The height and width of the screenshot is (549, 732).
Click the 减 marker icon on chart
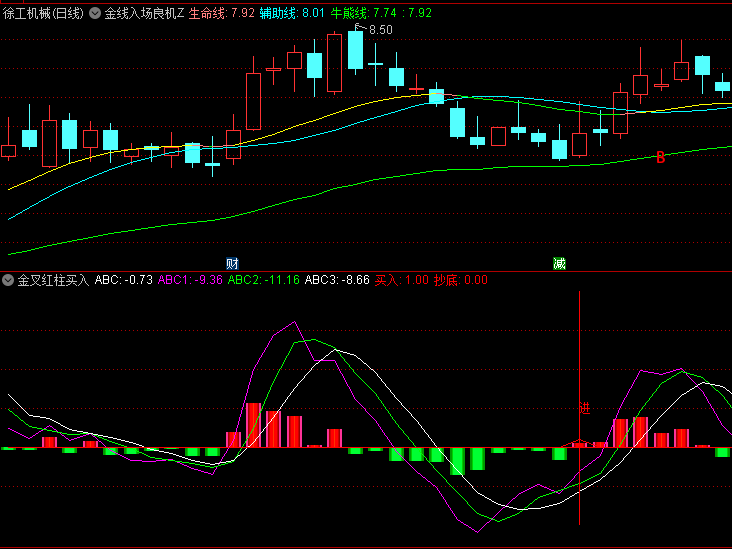point(559,263)
